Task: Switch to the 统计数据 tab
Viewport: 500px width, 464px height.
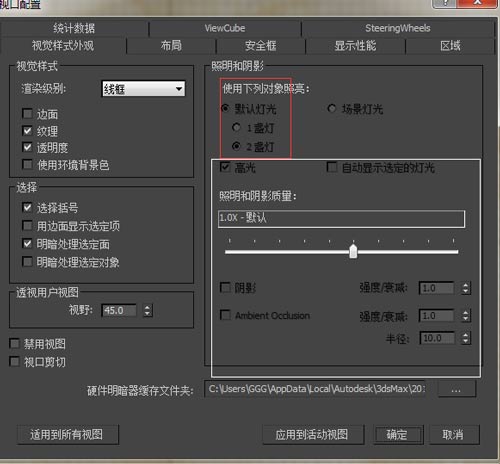Action: pos(74,28)
